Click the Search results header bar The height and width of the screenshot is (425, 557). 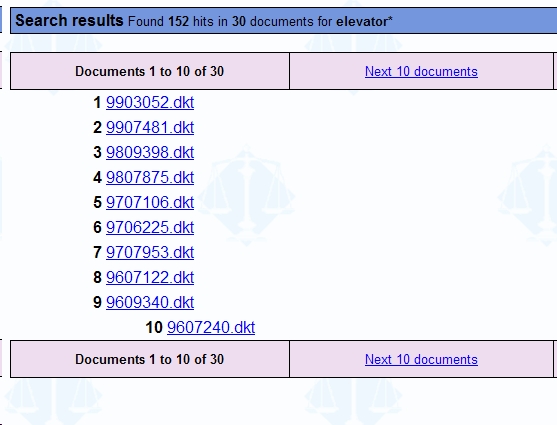(283, 21)
